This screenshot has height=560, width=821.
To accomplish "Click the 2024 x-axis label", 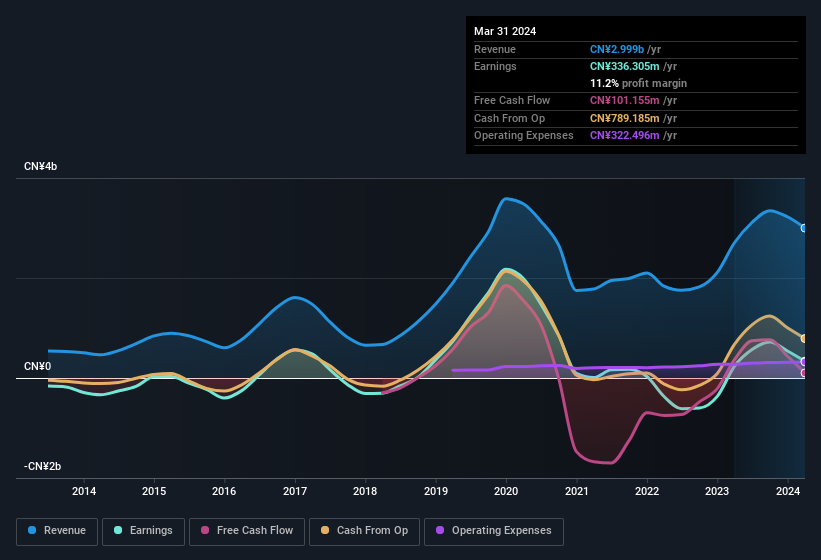I will pos(788,491).
